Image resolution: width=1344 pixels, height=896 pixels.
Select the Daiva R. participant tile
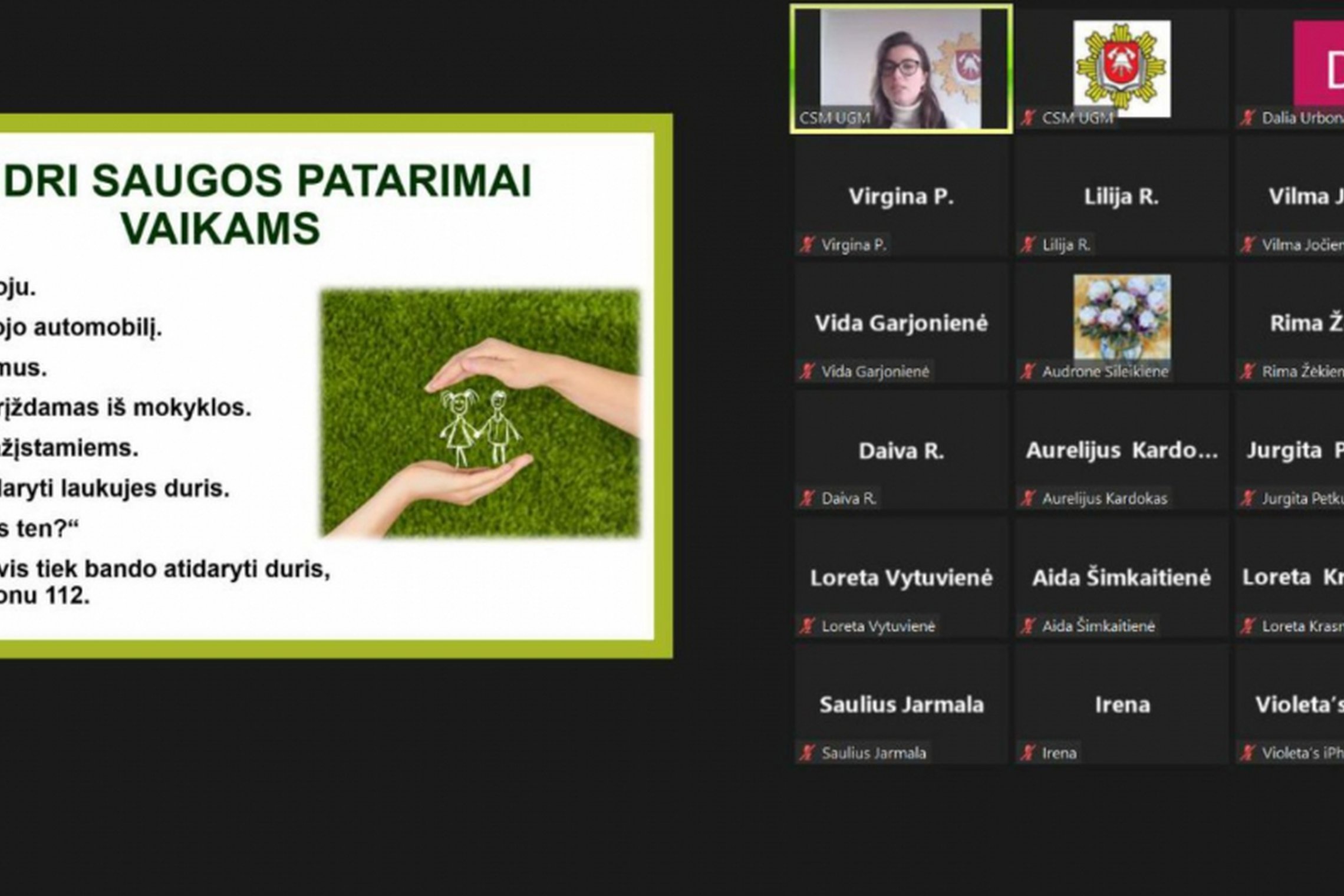tap(901, 450)
